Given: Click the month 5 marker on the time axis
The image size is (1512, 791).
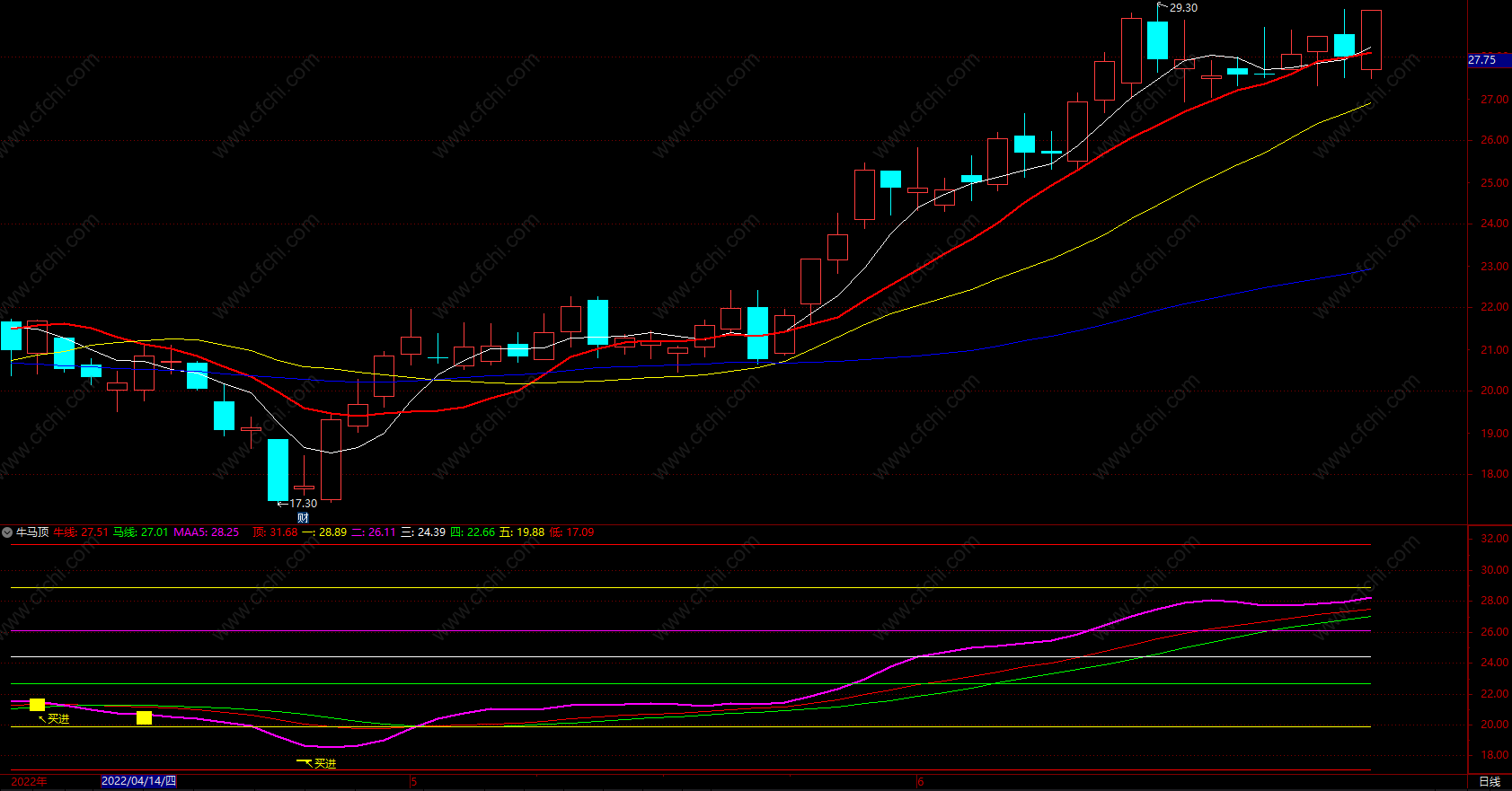Looking at the screenshot, I should pyautogui.click(x=414, y=782).
